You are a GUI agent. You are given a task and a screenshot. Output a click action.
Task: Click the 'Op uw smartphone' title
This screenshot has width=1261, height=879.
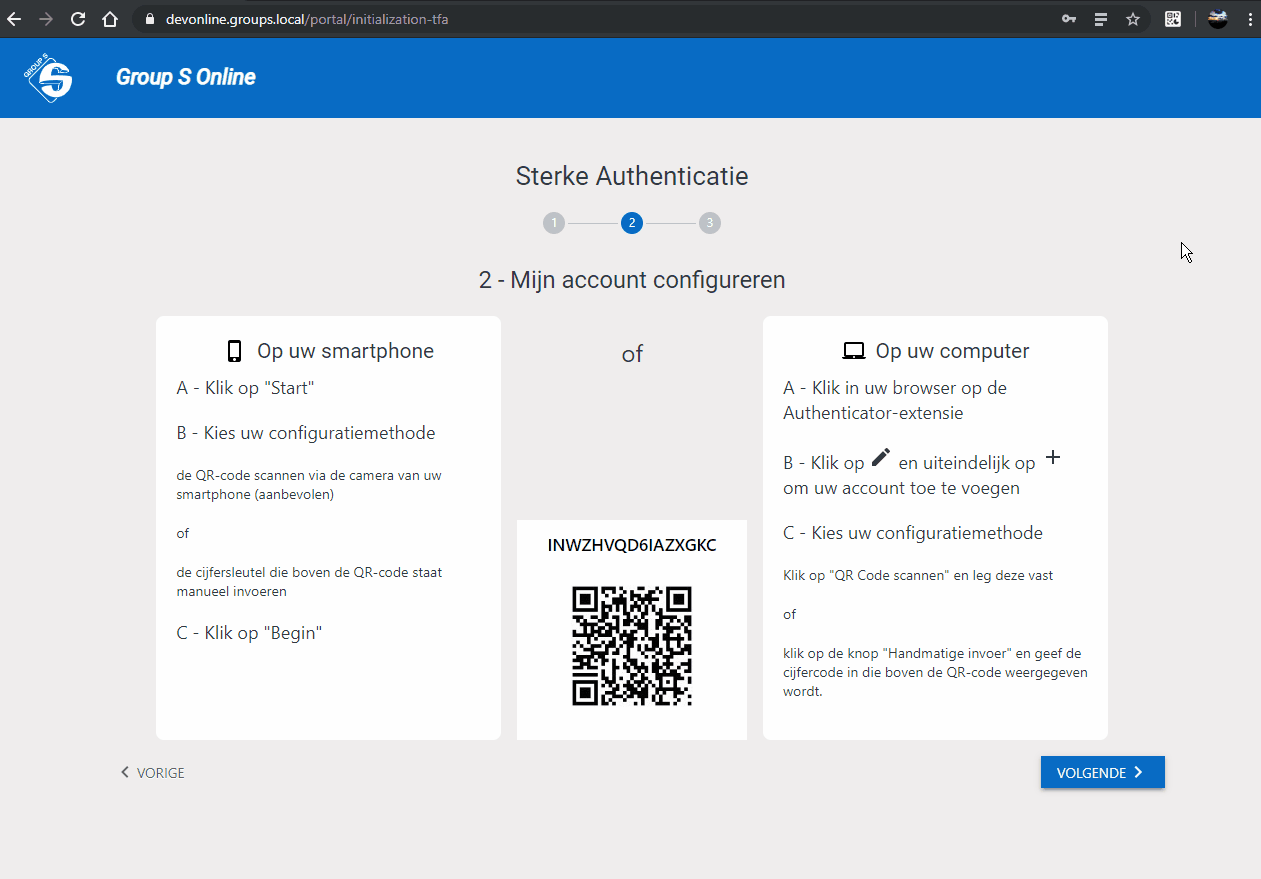(x=346, y=351)
